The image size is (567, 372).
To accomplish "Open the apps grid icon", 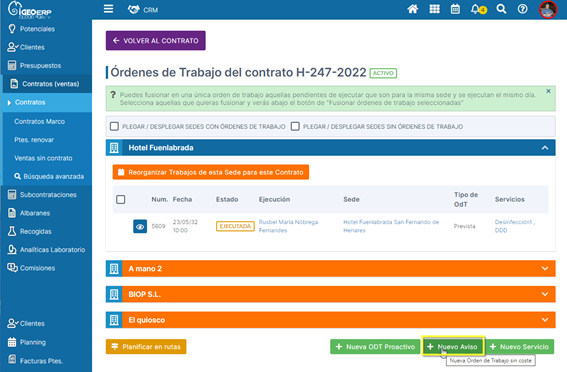I will (434, 9).
